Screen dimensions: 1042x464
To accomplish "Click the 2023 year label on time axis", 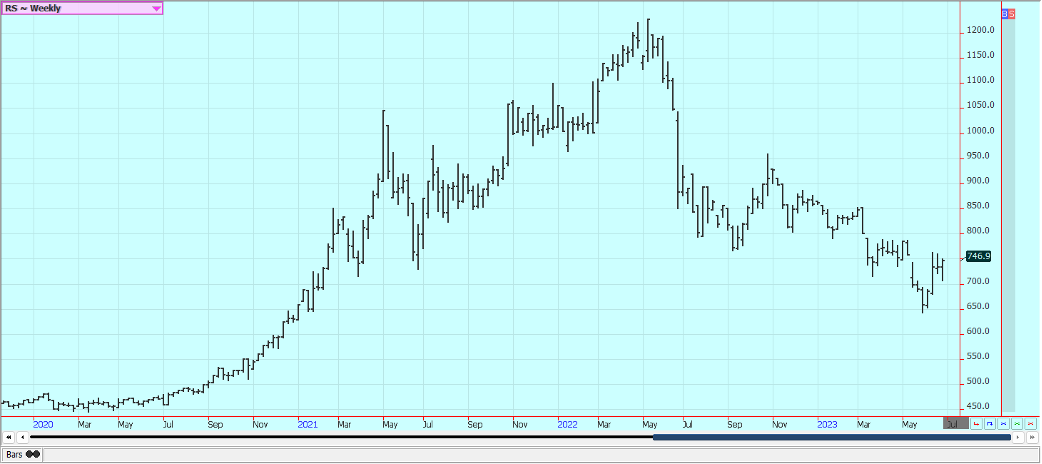I will click(827, 423).
